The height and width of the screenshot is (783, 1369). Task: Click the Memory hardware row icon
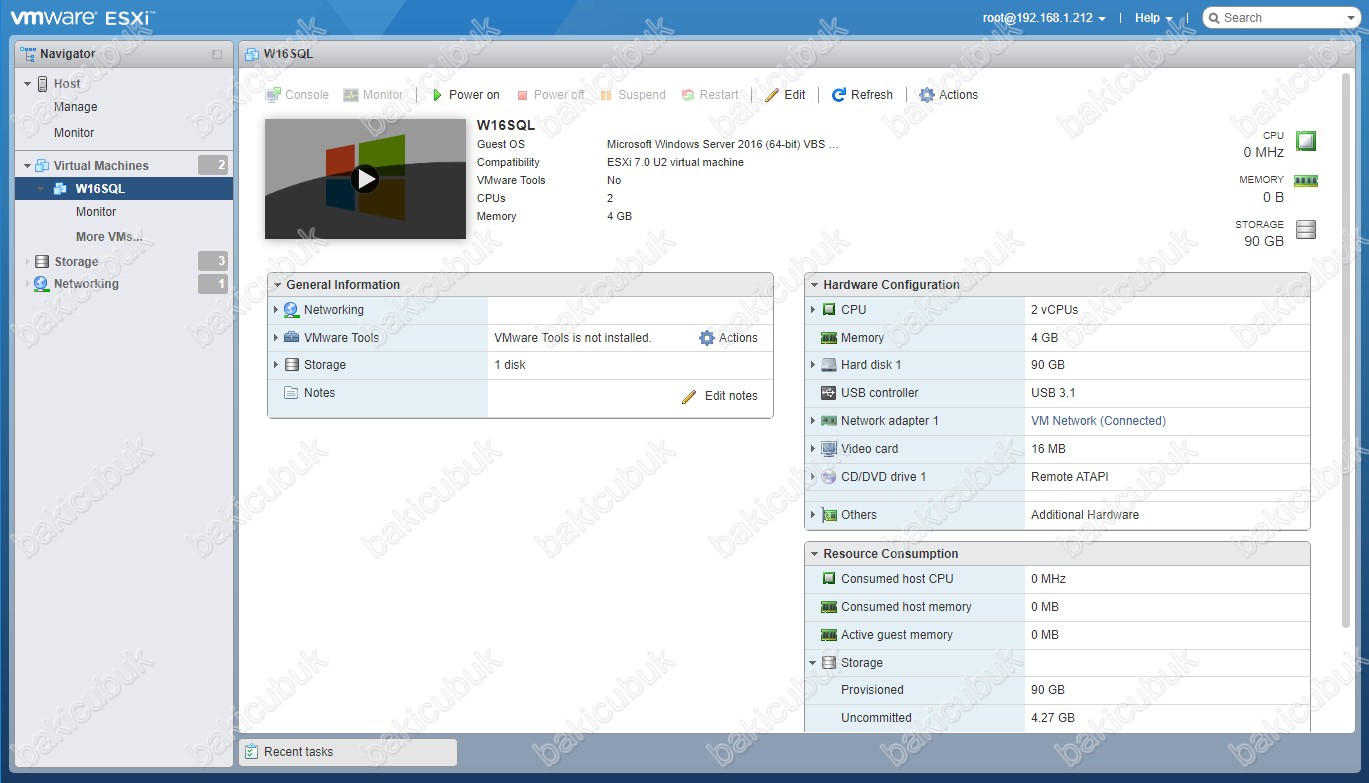[829, 338]
